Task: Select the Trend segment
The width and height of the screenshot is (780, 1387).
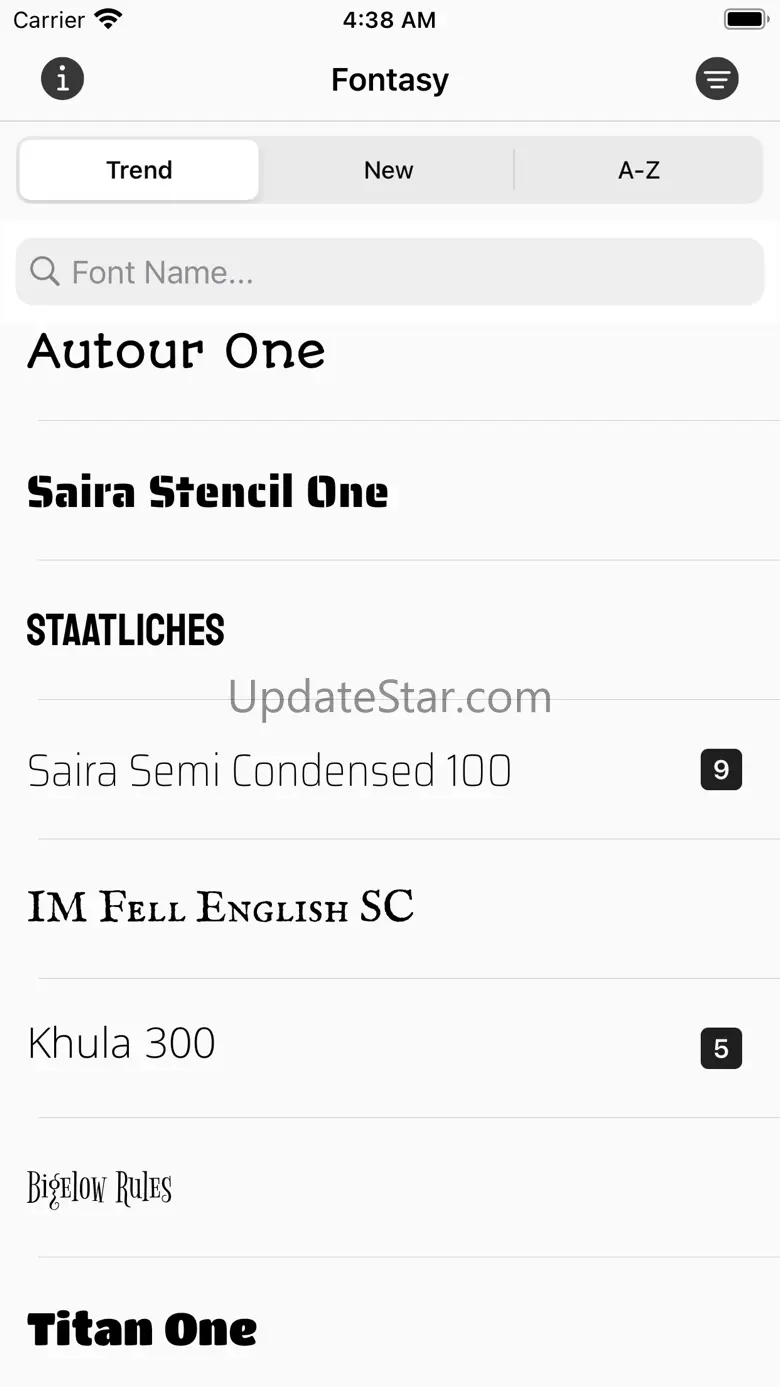Action: click(139, 170)
